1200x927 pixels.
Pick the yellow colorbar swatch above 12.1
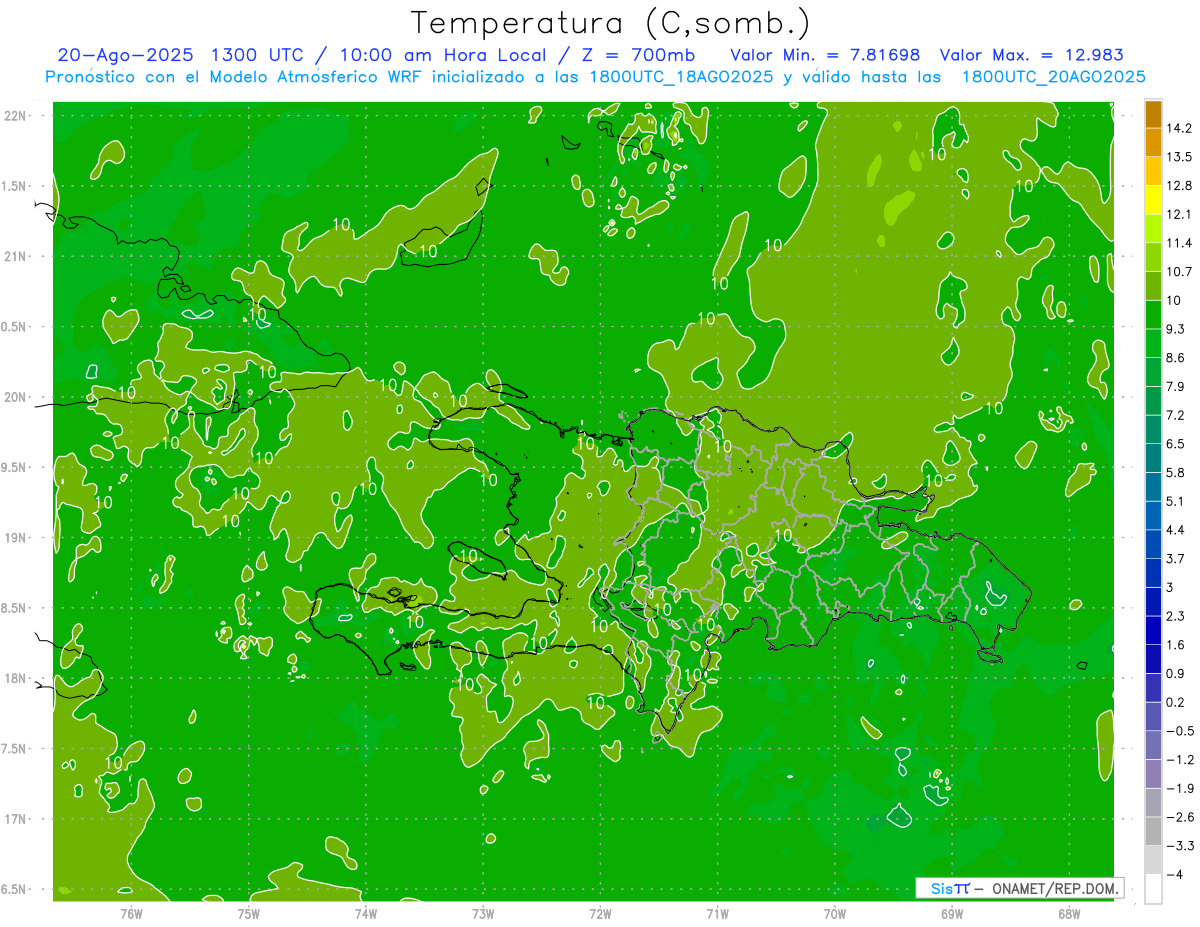tap(1153, 200)
